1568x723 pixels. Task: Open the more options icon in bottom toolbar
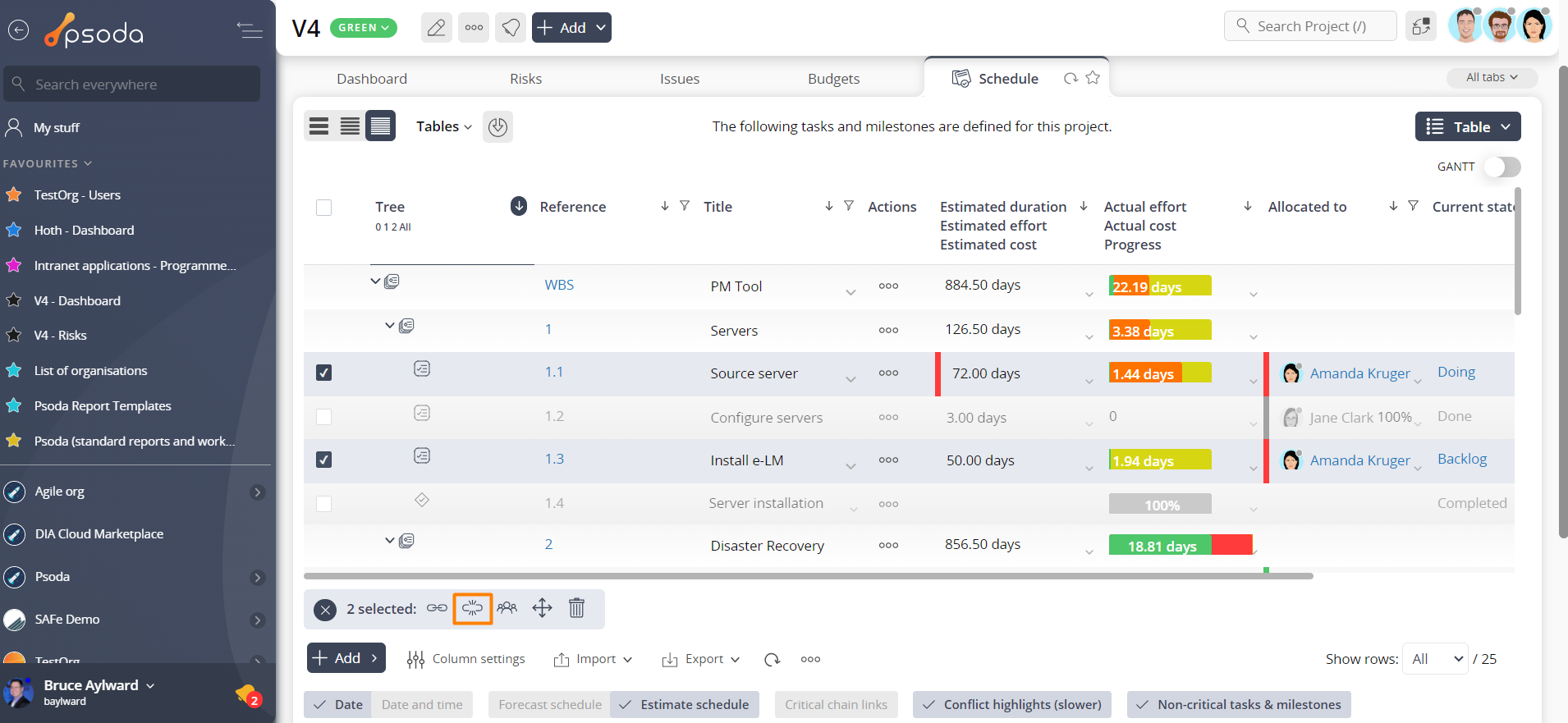(810, 659)
